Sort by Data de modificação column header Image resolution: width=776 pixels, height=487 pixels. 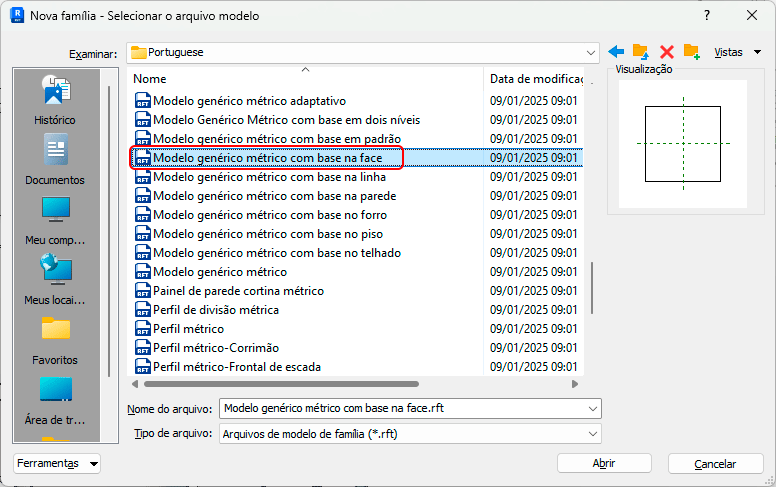coord(536,79)
